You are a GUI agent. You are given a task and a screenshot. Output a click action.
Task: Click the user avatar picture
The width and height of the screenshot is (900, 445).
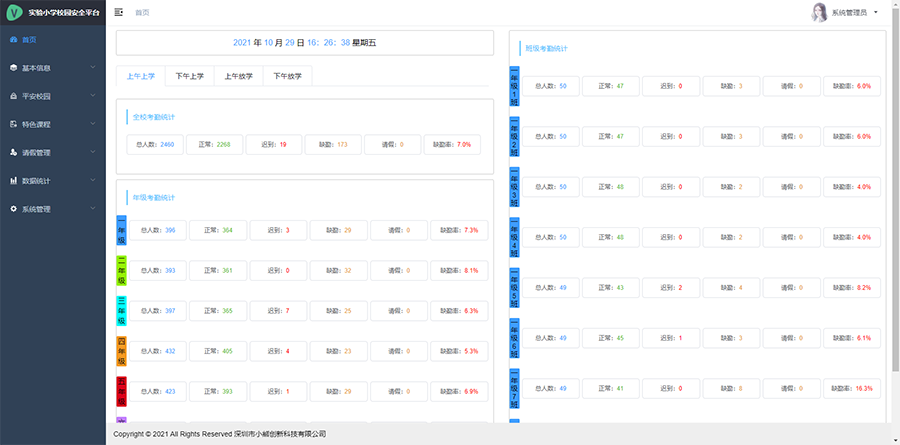(x=819, y=12)
